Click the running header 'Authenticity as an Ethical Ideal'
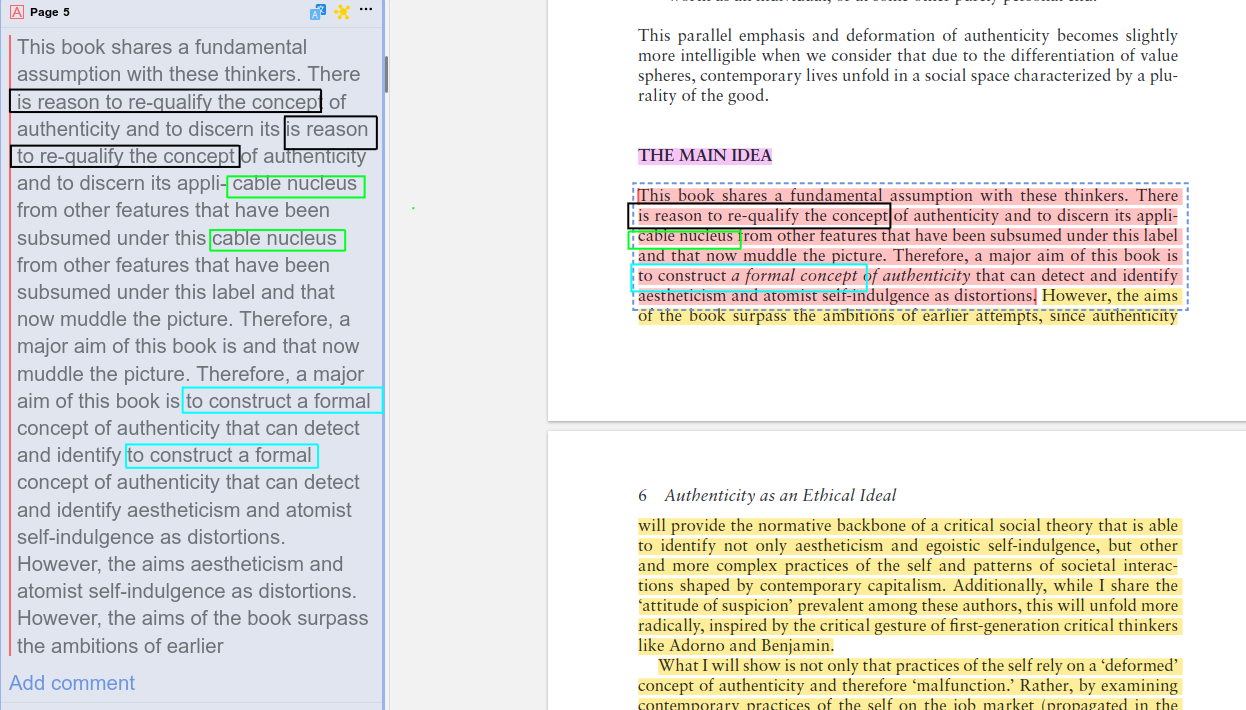 pos(780,495)
